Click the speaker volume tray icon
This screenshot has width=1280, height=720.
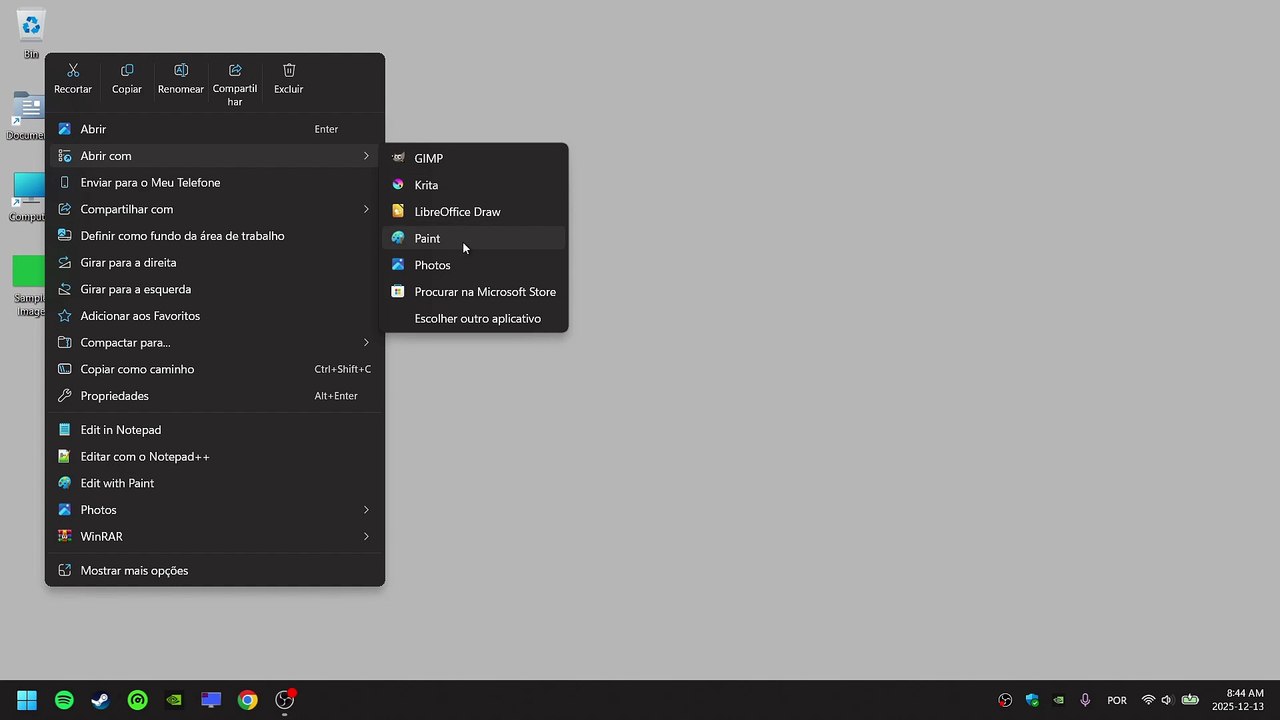pos(1166,700)
